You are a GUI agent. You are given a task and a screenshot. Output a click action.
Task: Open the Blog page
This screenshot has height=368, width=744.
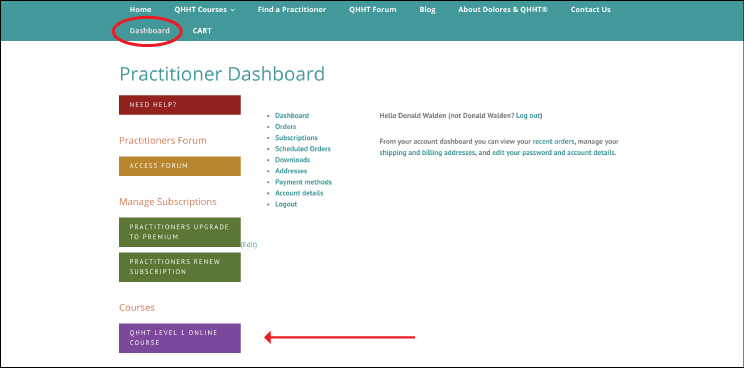pos(427,9)
